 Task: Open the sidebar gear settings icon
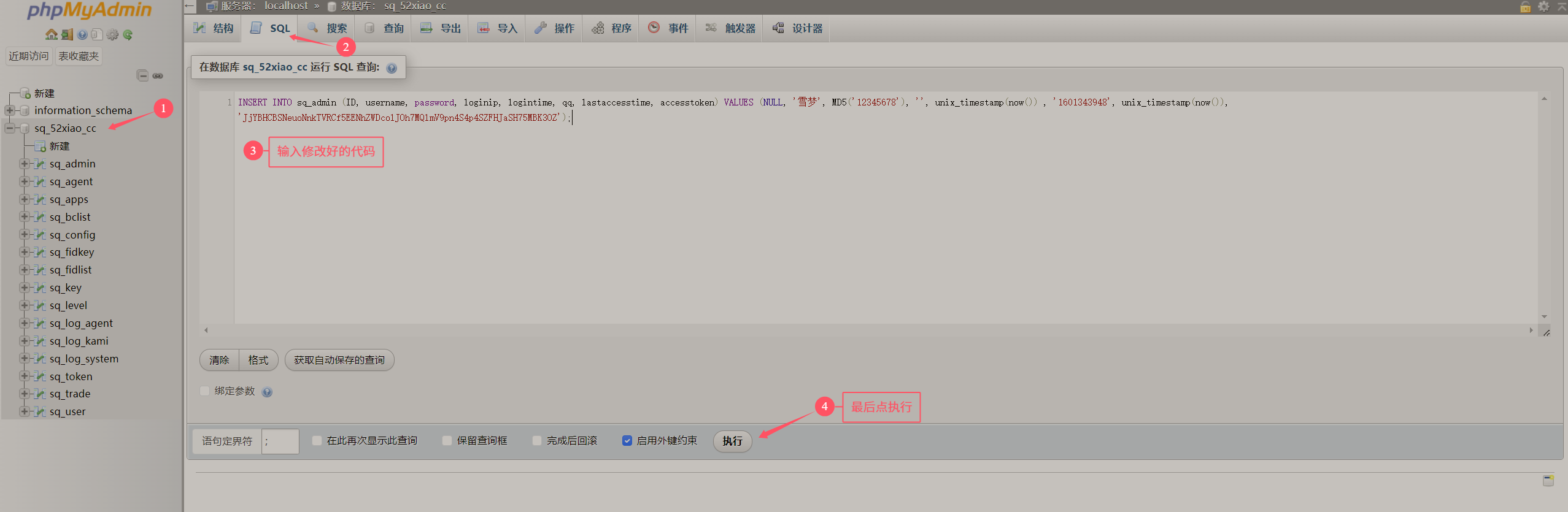coord(112,35)
